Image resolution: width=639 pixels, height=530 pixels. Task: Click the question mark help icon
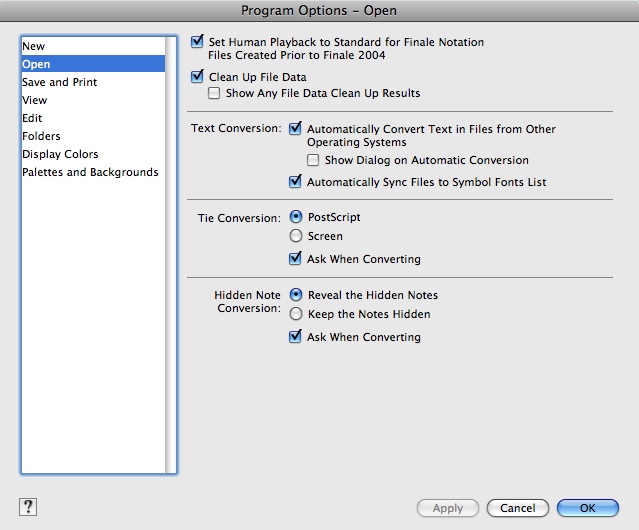point(28,507)
